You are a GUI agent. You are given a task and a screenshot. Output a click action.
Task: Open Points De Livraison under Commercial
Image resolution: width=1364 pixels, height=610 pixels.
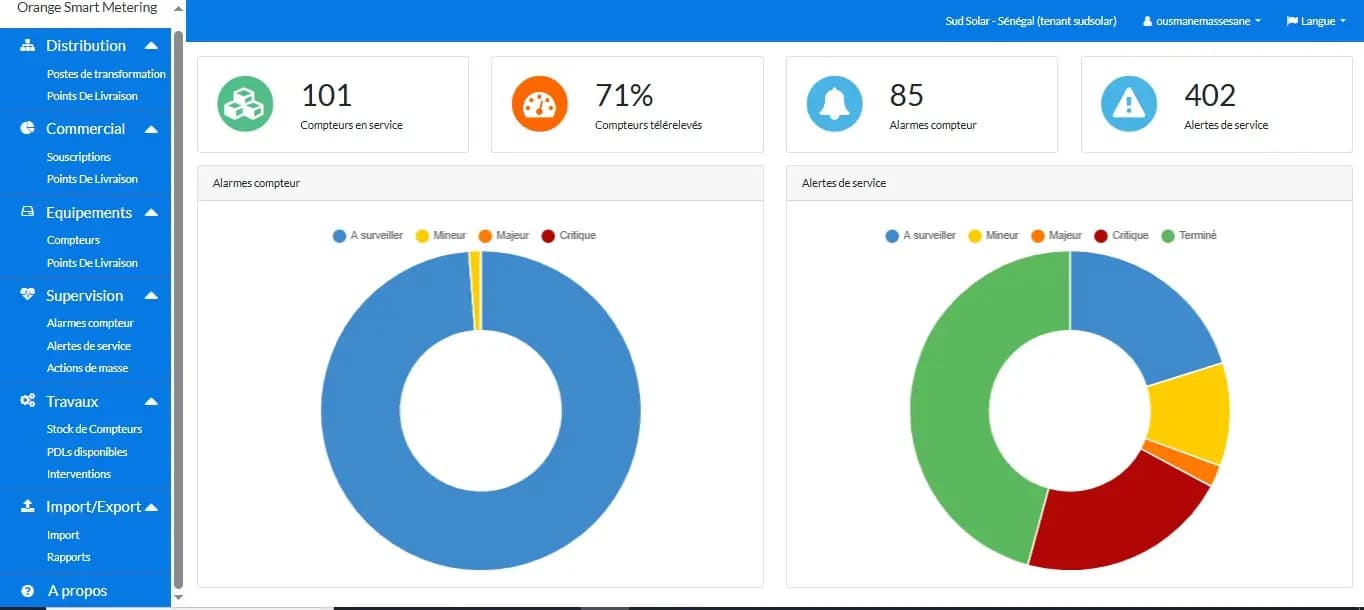coord(92,179)
